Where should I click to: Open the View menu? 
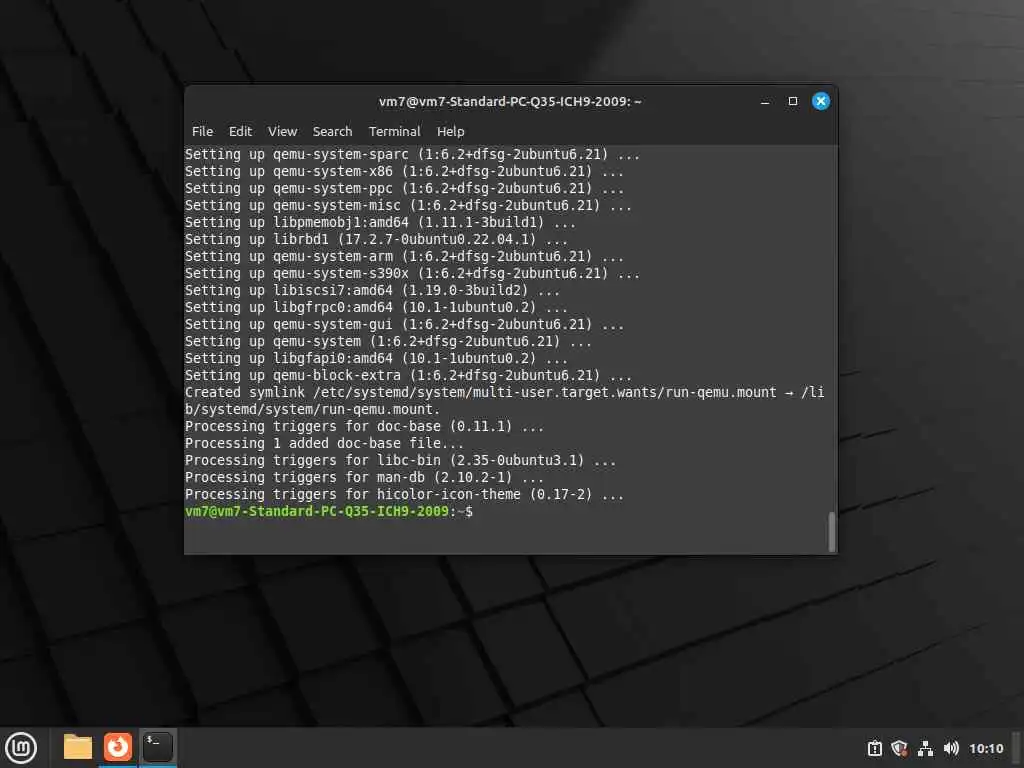[282, 131]
